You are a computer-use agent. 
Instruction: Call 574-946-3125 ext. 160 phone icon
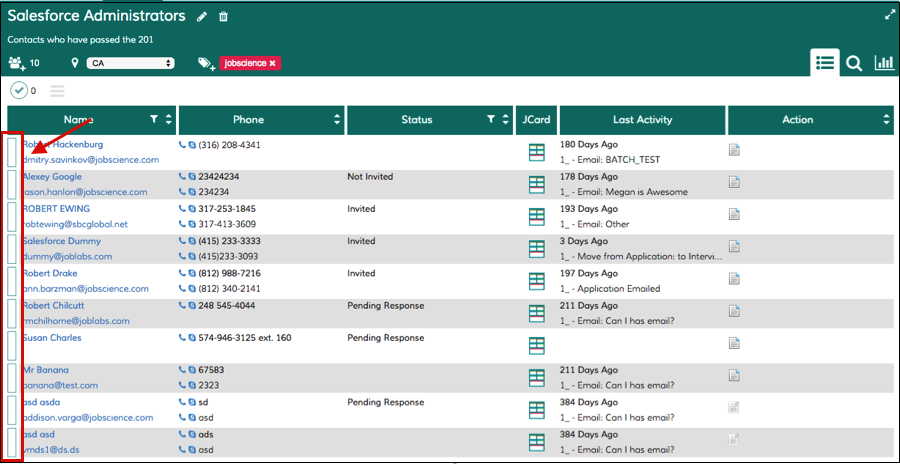click(183, 338)
